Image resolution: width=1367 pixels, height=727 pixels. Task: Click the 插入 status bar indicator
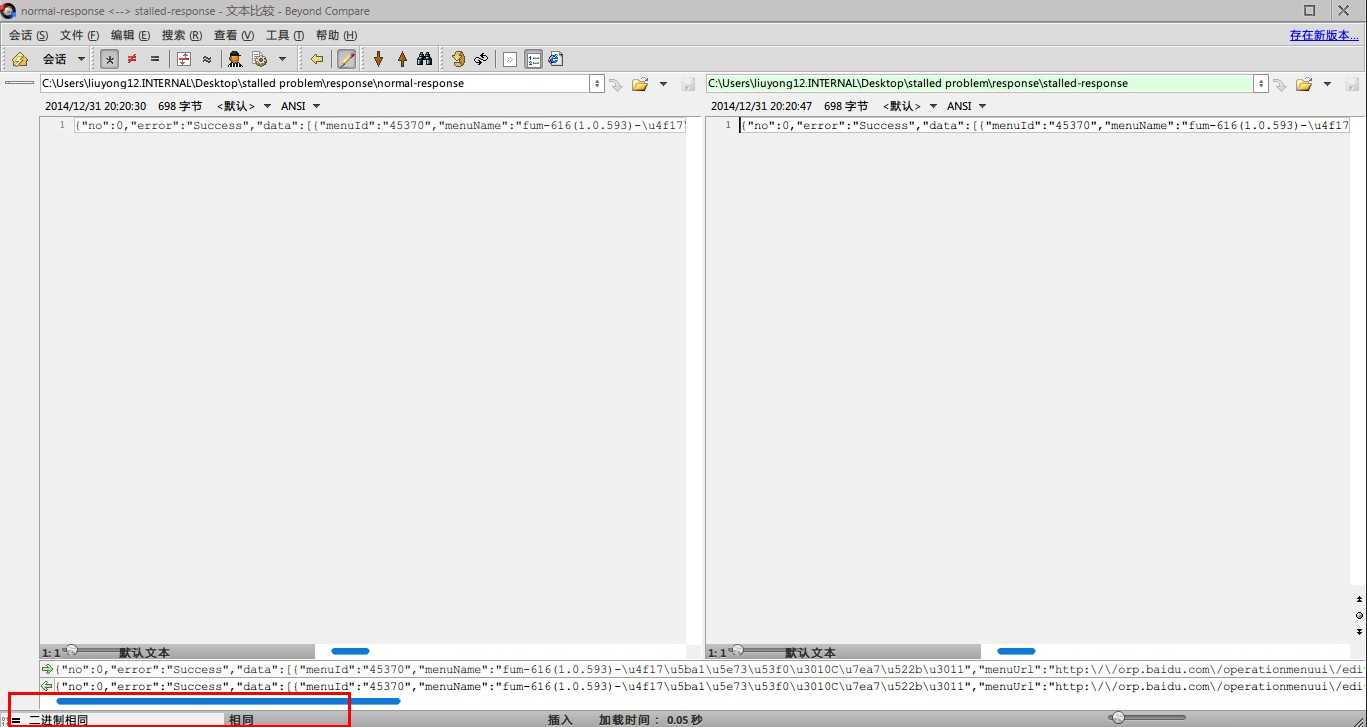pos(560,720)
